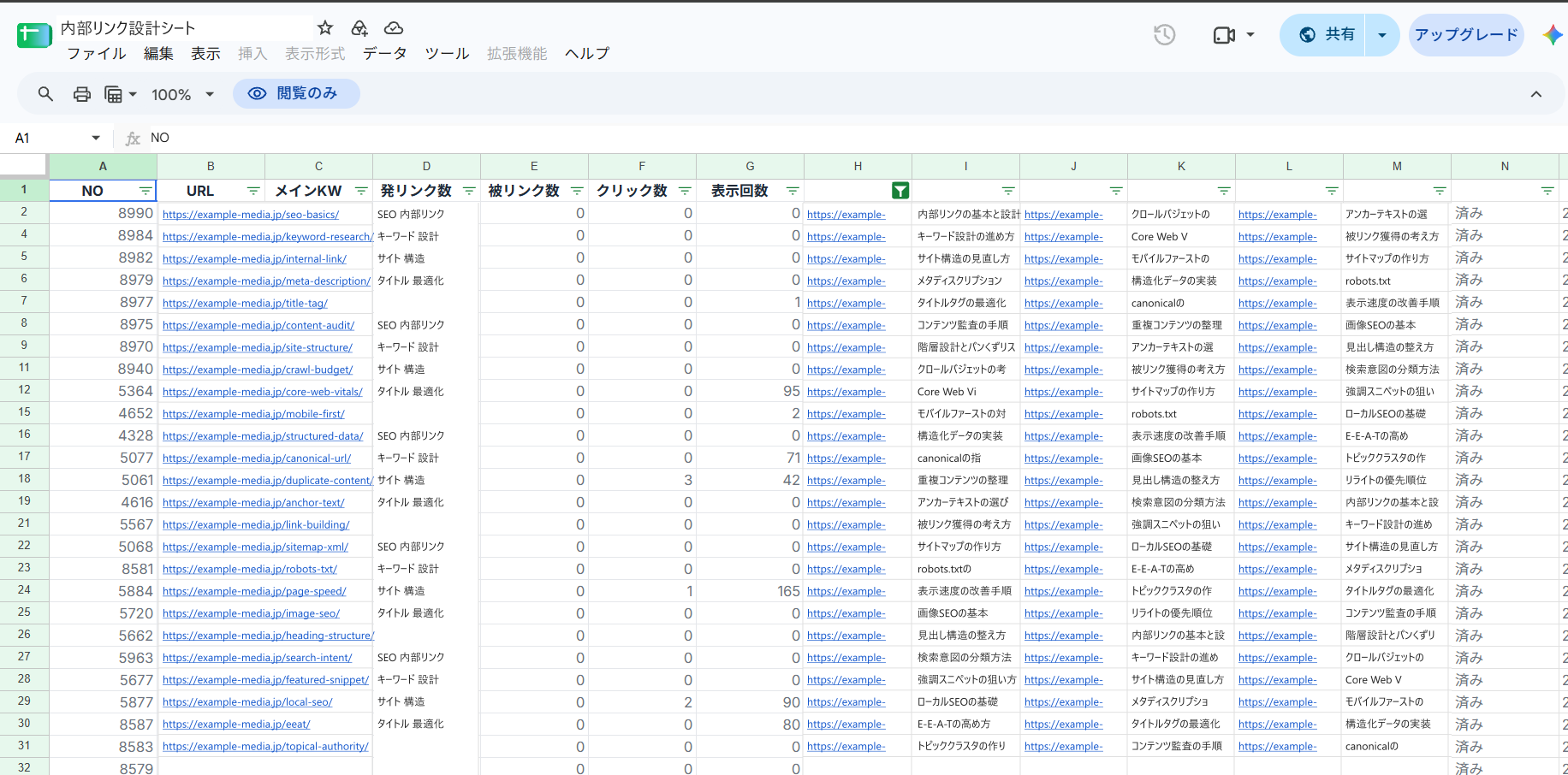The height and width of the screenshot is (775, 1568).
Task: Open the core-web-vitals URL link
Action: pos(263,392)
